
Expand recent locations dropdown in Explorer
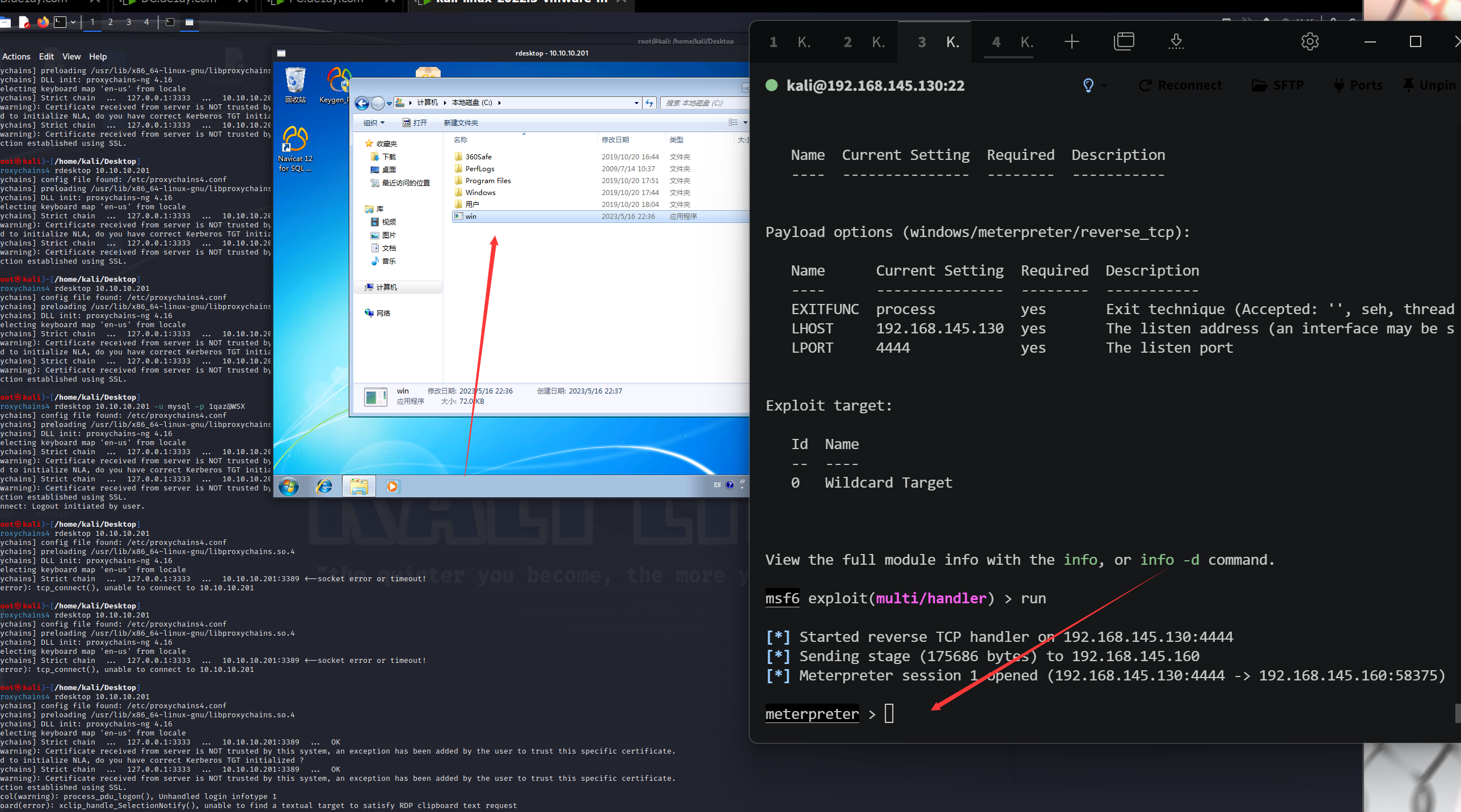(x=389, y=104)
